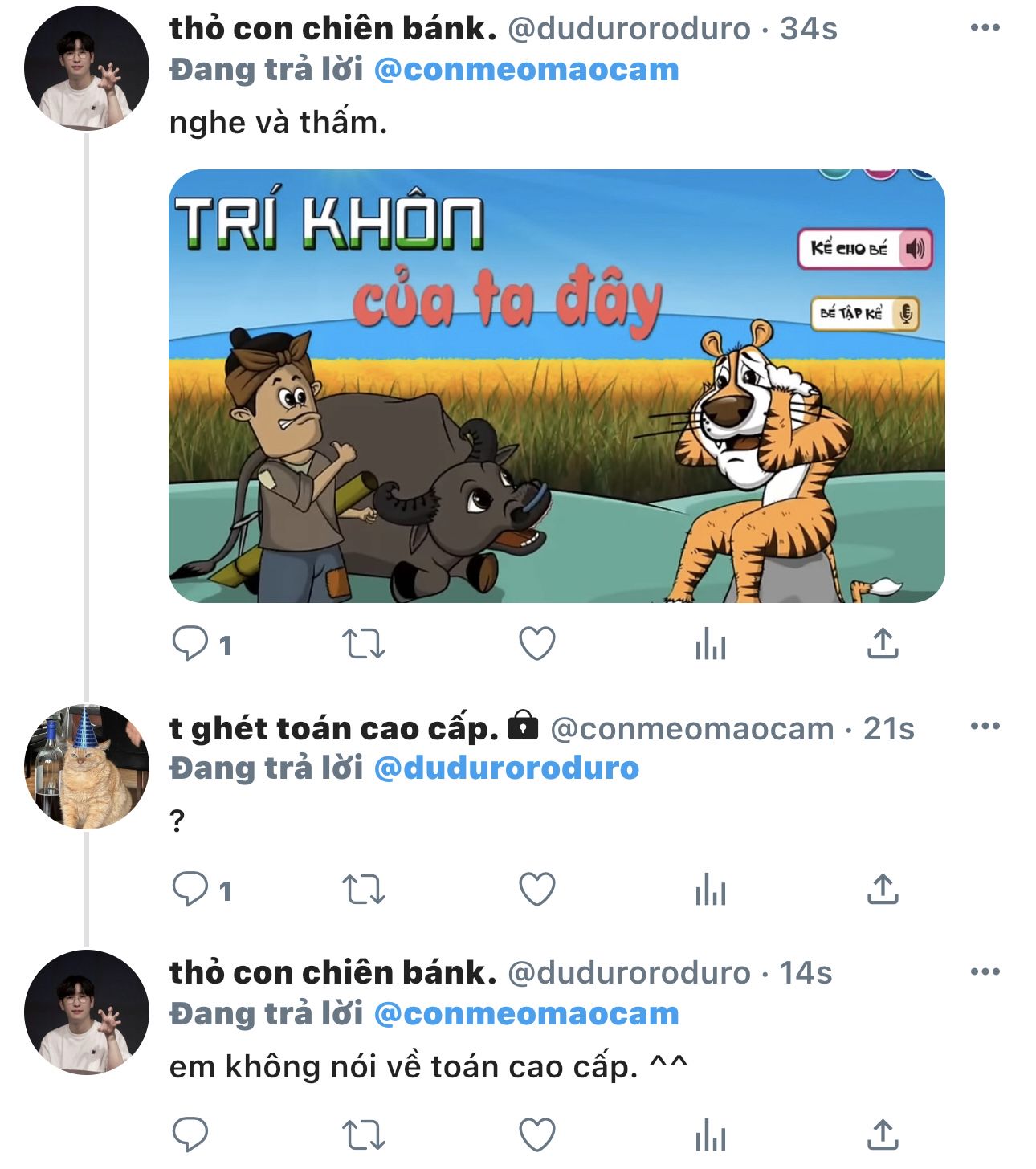This screenshot has height=1169, width=1036.
Task: Open more options for the first tweet
Action: pyautogui.click(x=985, y=28)
